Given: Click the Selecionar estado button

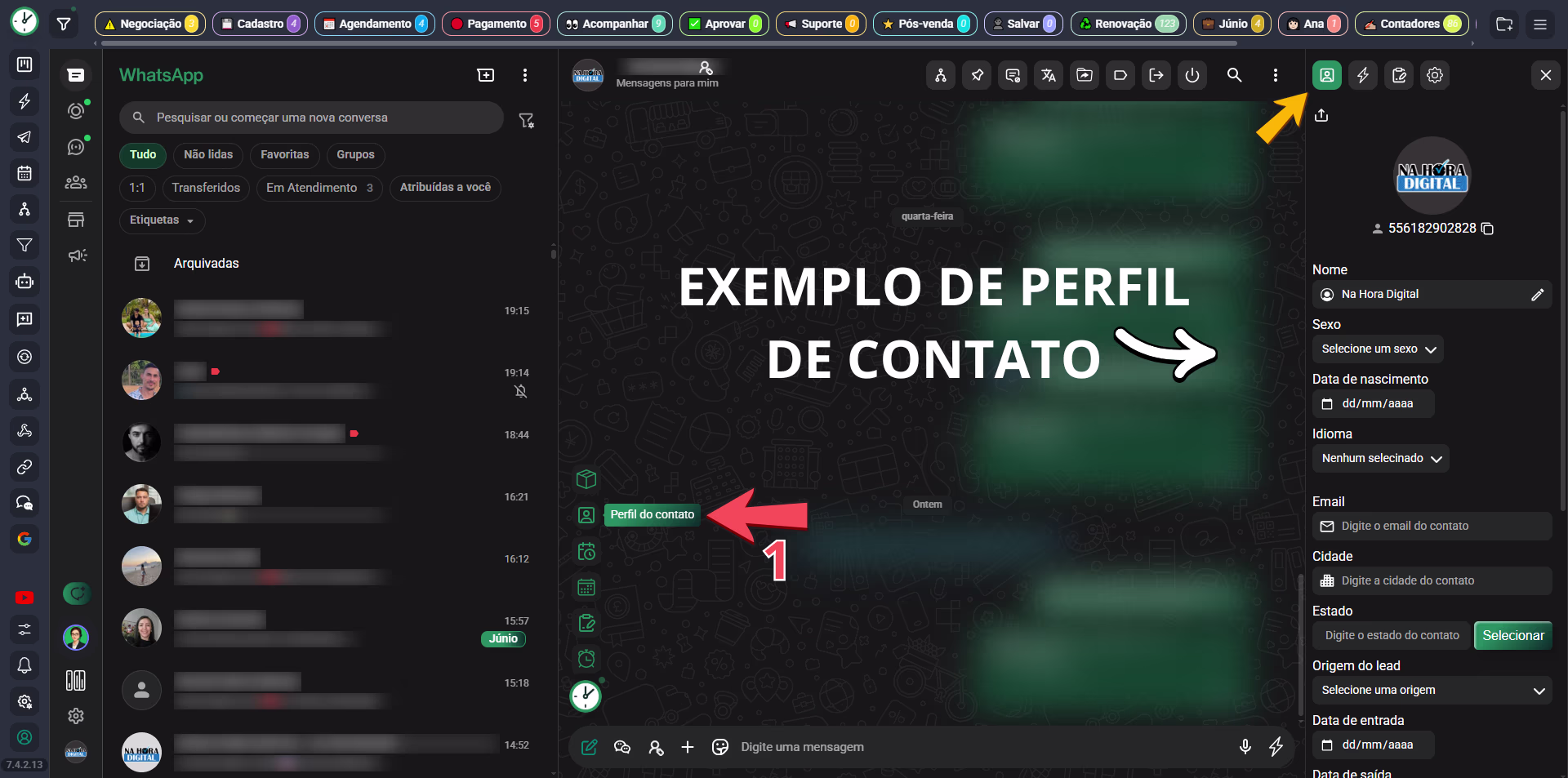Looking at the screenshot, I should tap(1512, 636).
